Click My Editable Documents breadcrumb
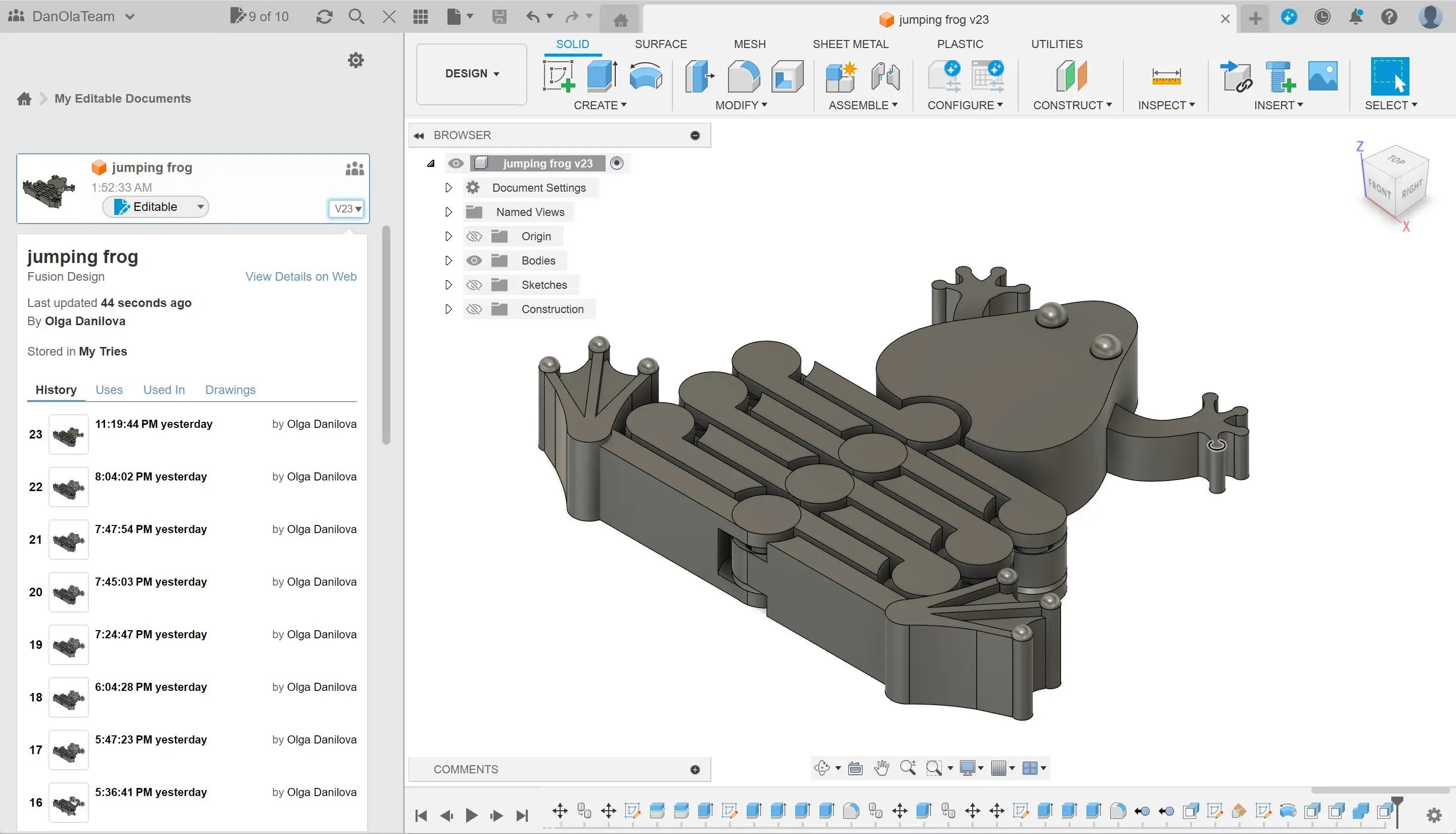This screenshot has height=834, width=1456. click(x=122, y=99)
